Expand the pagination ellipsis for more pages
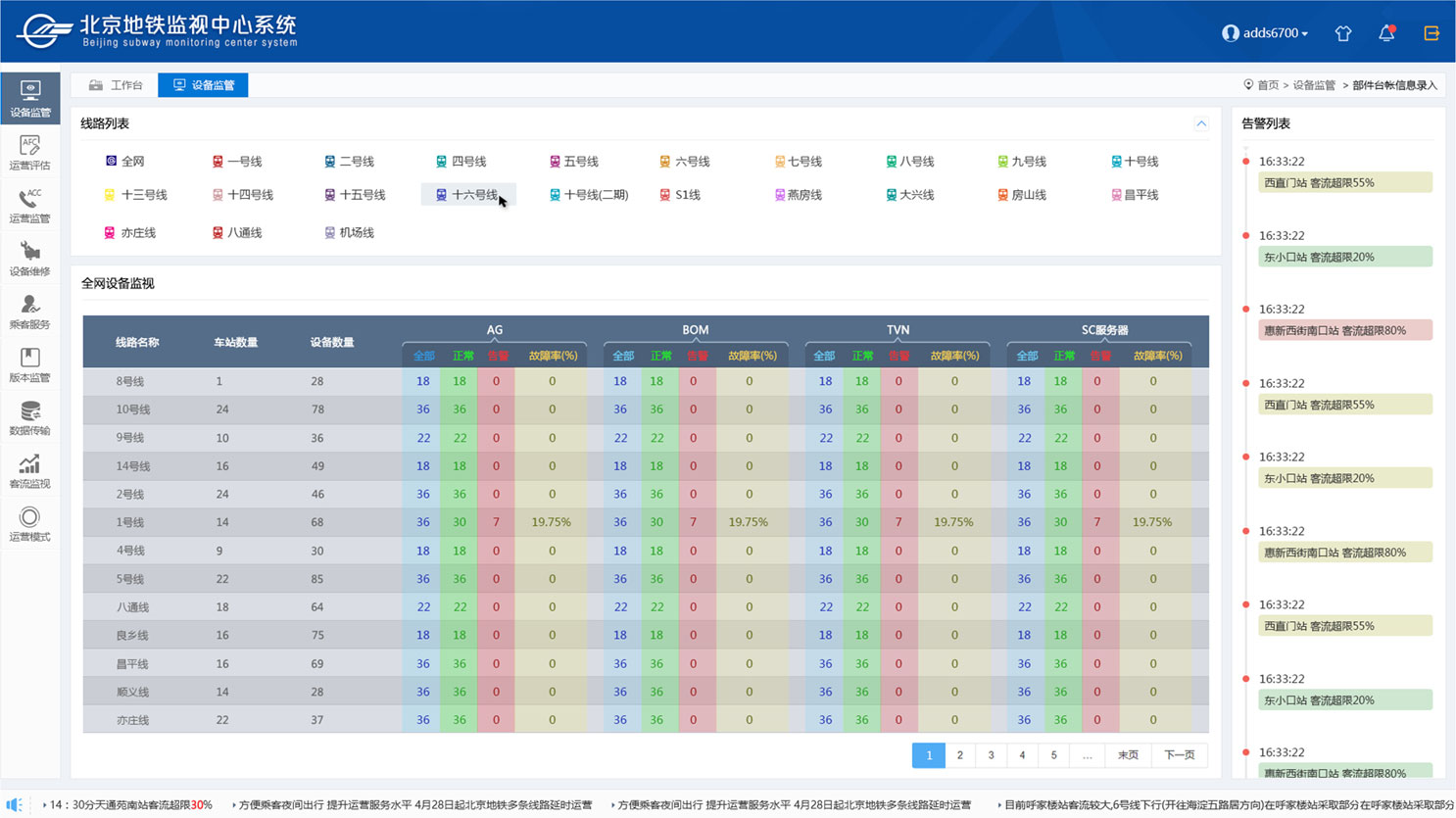 [1087, 755]
